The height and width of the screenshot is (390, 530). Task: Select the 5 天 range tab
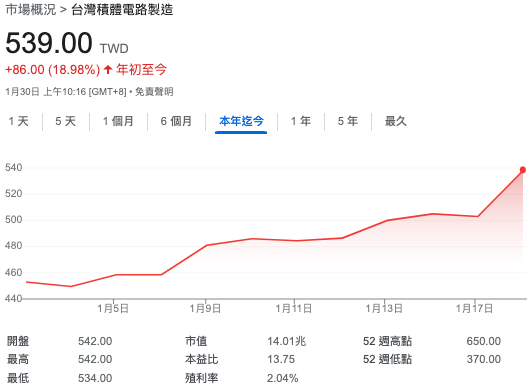(x=66, y=121)
